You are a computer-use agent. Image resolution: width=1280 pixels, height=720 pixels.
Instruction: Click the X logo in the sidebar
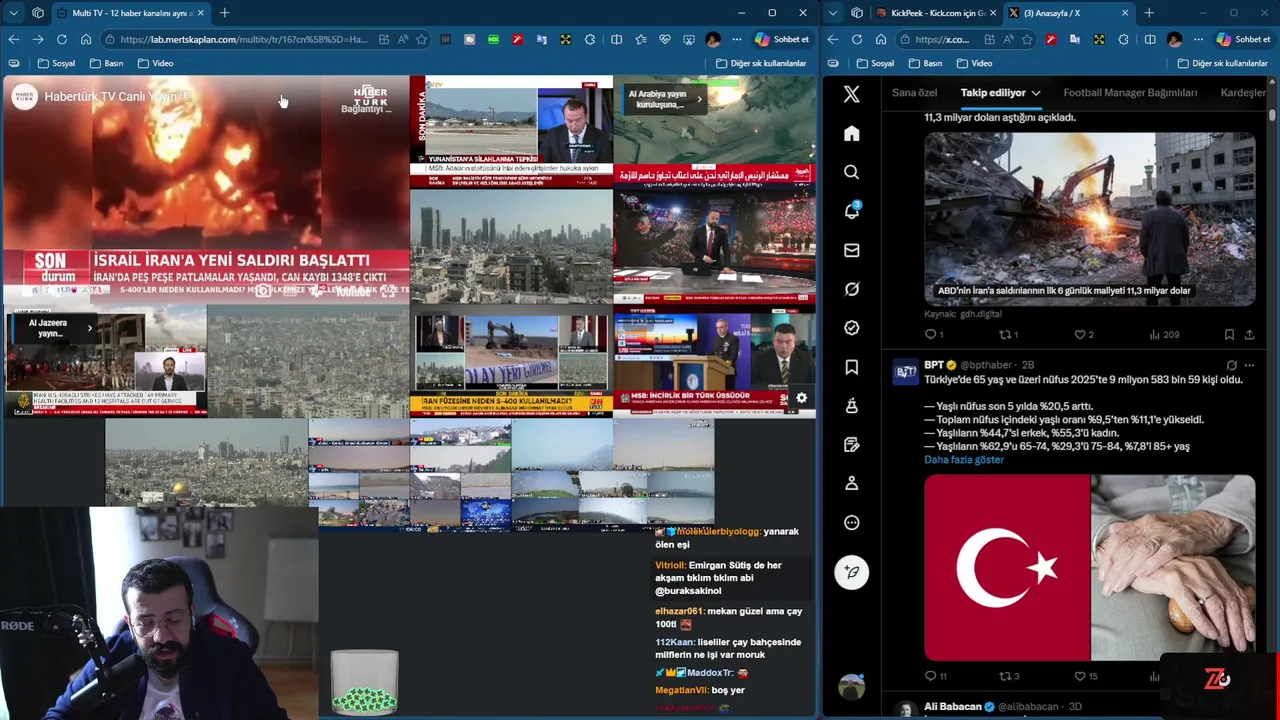851,94
